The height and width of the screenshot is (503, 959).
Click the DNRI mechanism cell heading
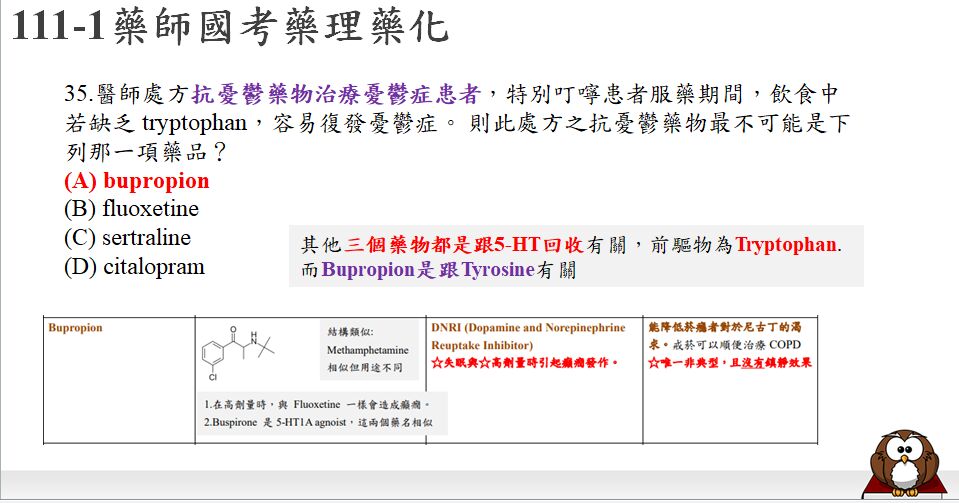tap(528, 336)
